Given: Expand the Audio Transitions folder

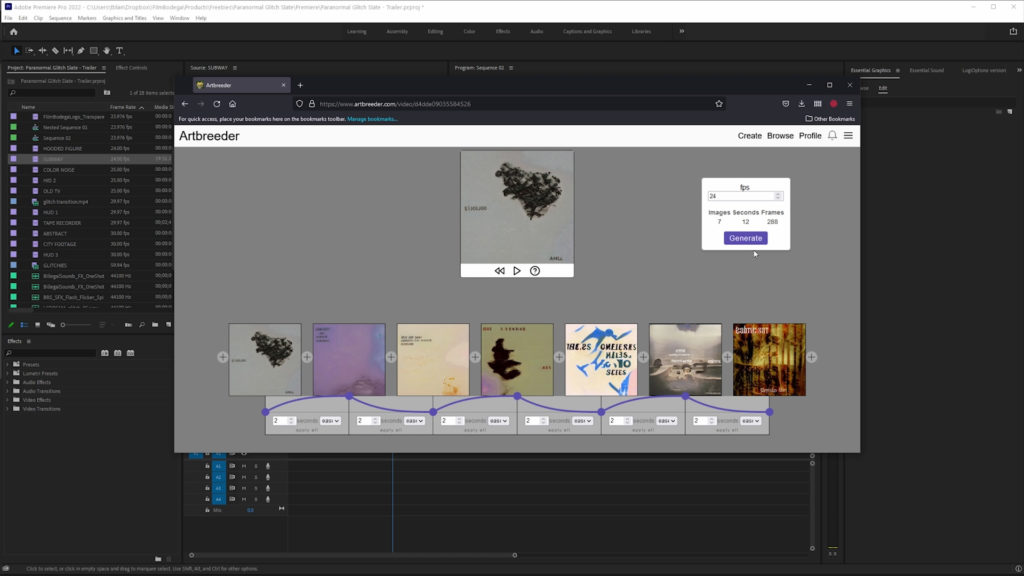Looking at the screenshot, I should (x=8, y=391).
